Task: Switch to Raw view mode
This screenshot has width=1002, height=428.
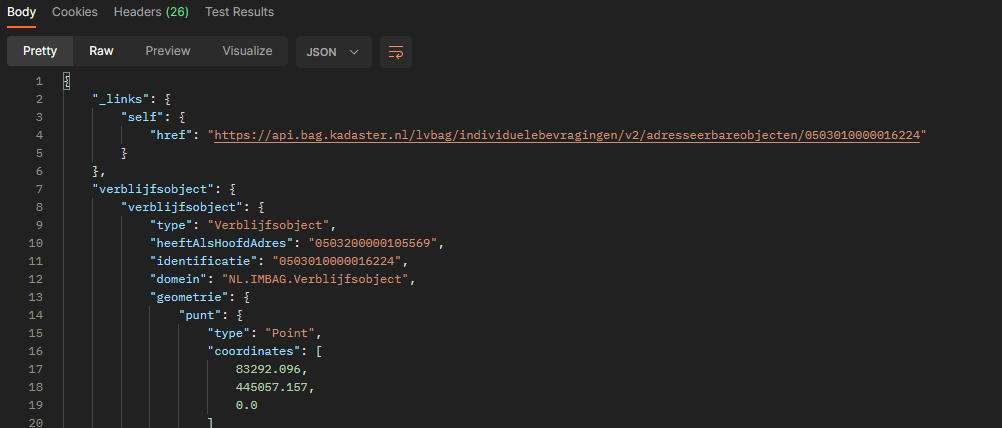Action: click(101, 51)
